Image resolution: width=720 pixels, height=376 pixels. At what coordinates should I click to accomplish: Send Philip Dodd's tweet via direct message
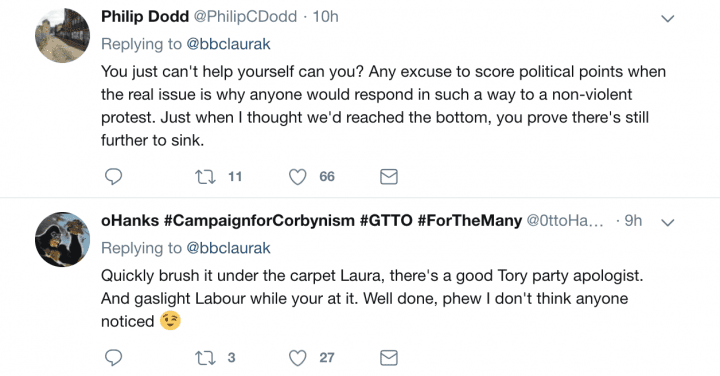[389, 177]
